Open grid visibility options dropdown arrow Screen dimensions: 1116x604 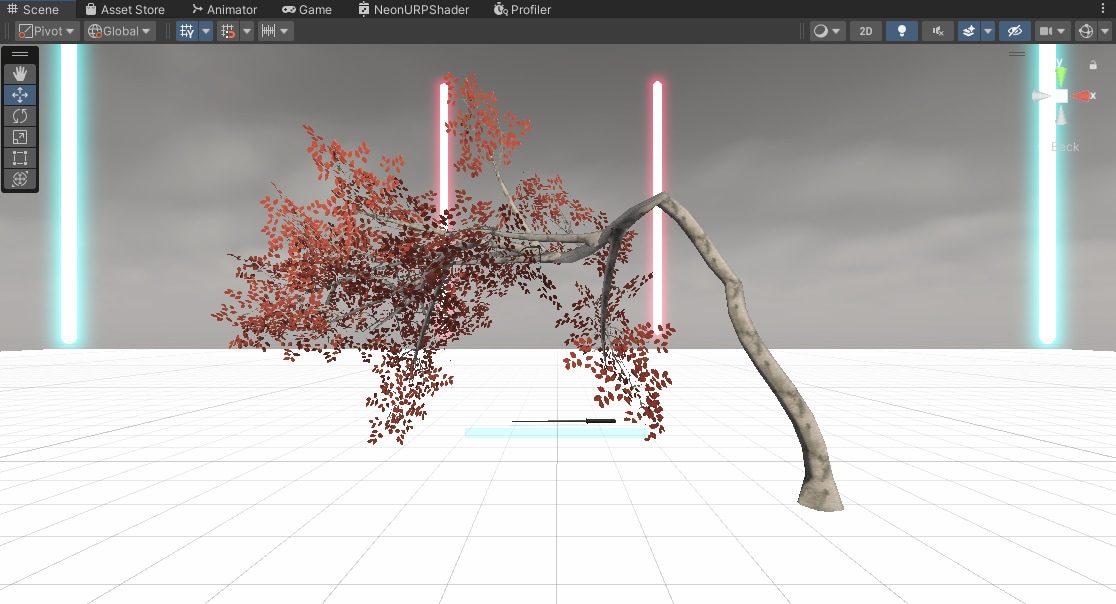pos(206,31)
